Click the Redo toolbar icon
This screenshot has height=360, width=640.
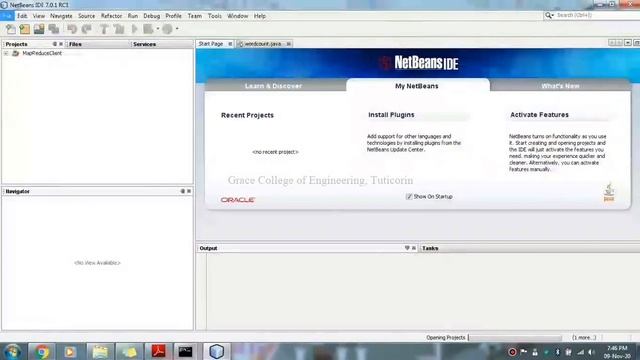[87, 29]
